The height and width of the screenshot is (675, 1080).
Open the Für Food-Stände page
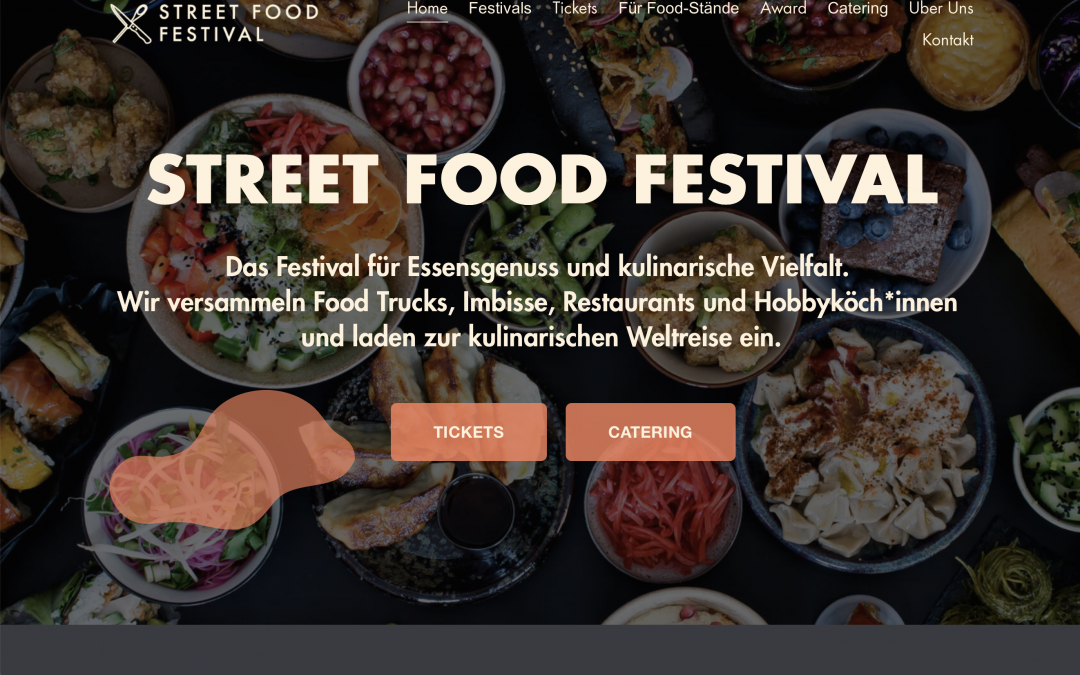(x=679, y=8)
